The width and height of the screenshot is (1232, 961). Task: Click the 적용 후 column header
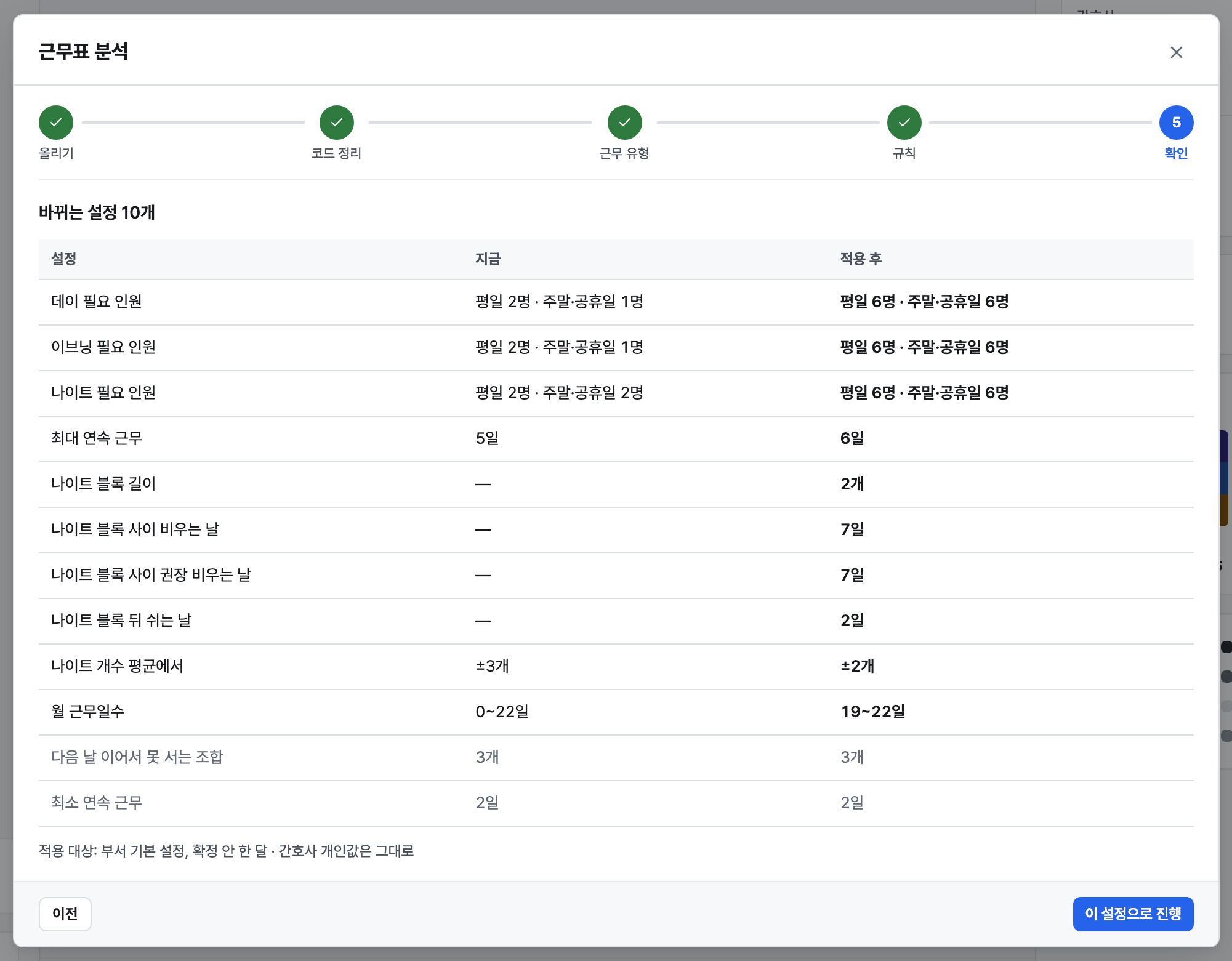coord(861,259)
